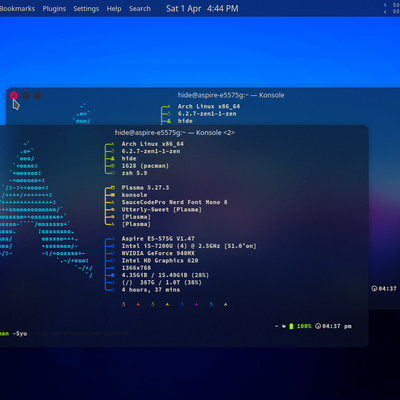Click the white glyph in the color palette row

226,304
